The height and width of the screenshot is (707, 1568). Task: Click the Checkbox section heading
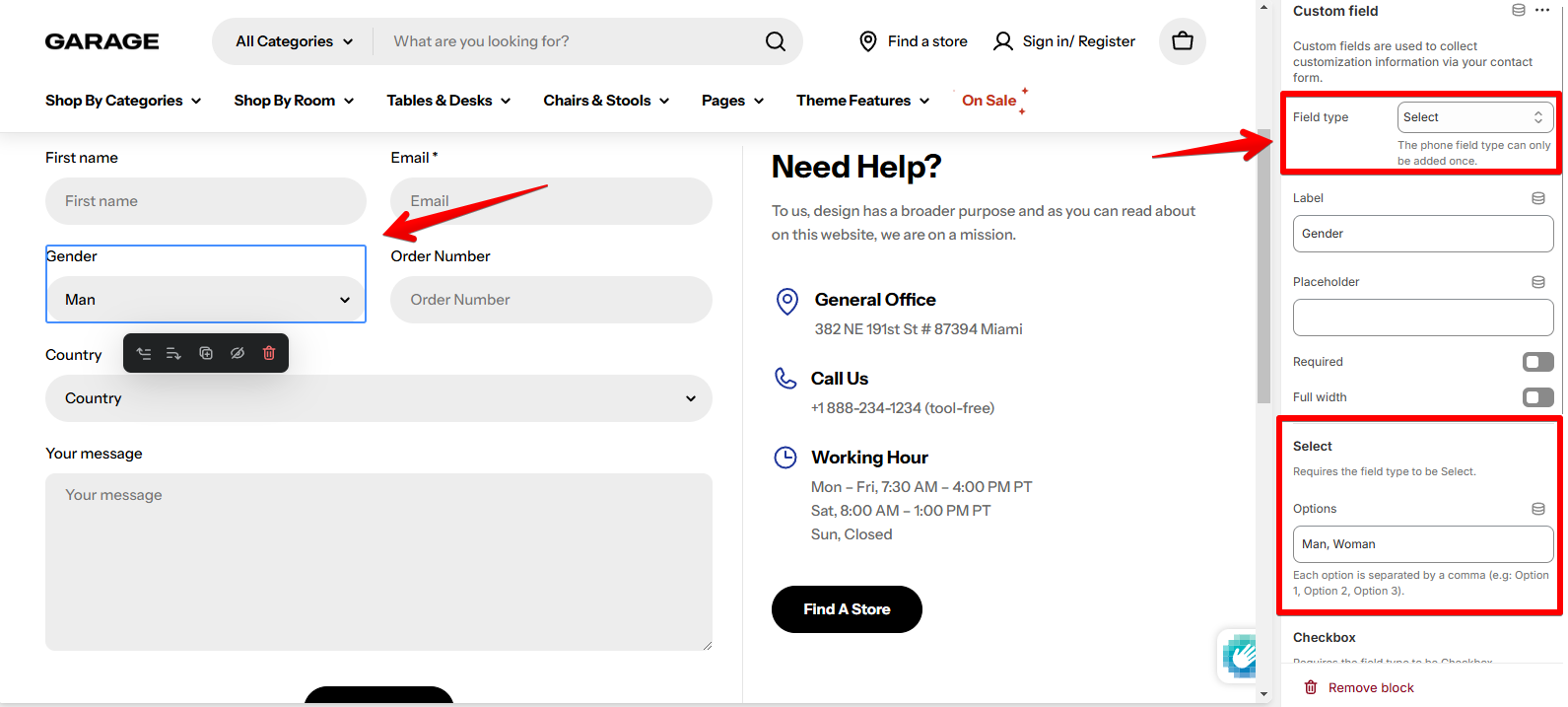pyautogui.click(x=1324, y=638)
